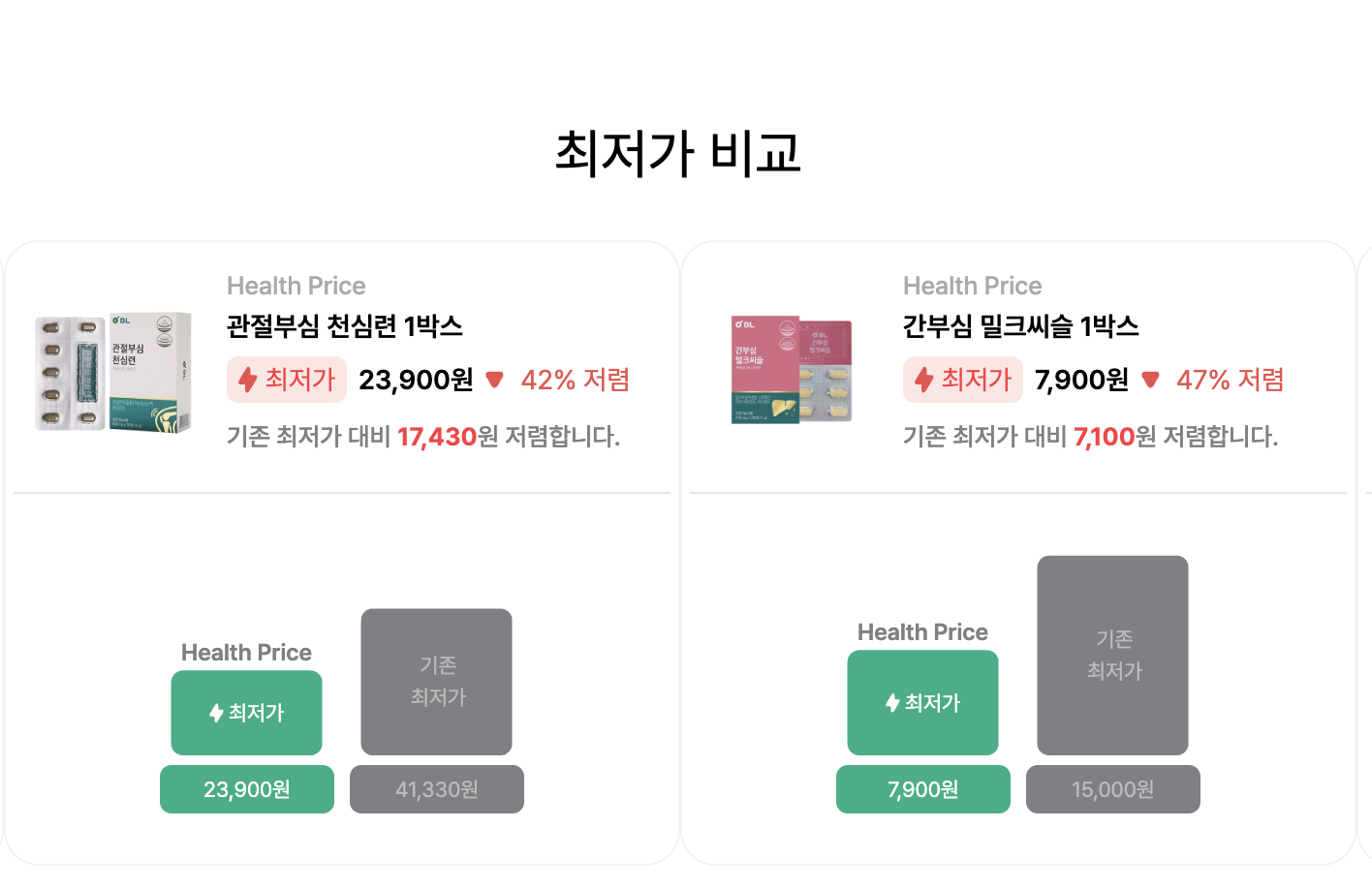Click the red down-arrow beside 42% 저렴
Image resolution: width=1372 pixels, height=889 pixels.
coord(495,380)
